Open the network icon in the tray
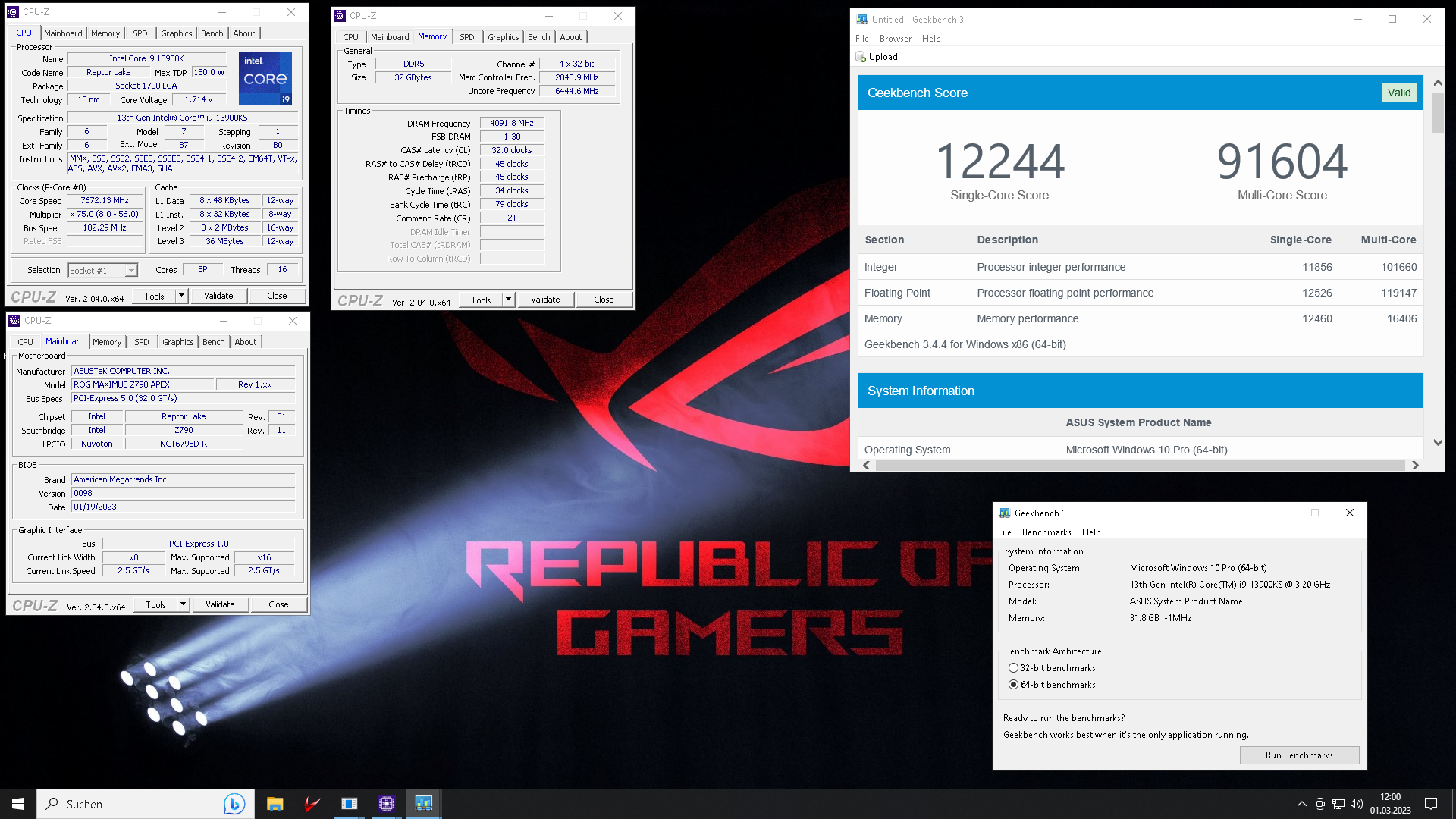 tap(1338, 804)
